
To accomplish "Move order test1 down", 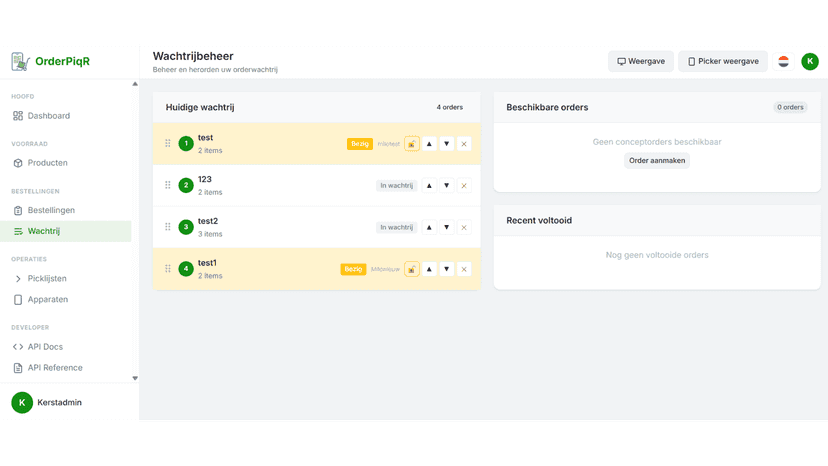I will click(x=447, y=269).
